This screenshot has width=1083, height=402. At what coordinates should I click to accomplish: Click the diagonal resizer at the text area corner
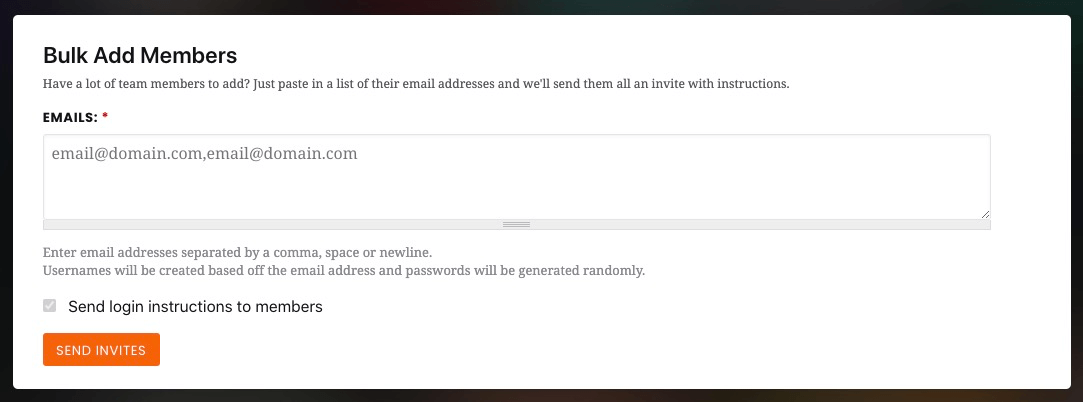point(984,213)
